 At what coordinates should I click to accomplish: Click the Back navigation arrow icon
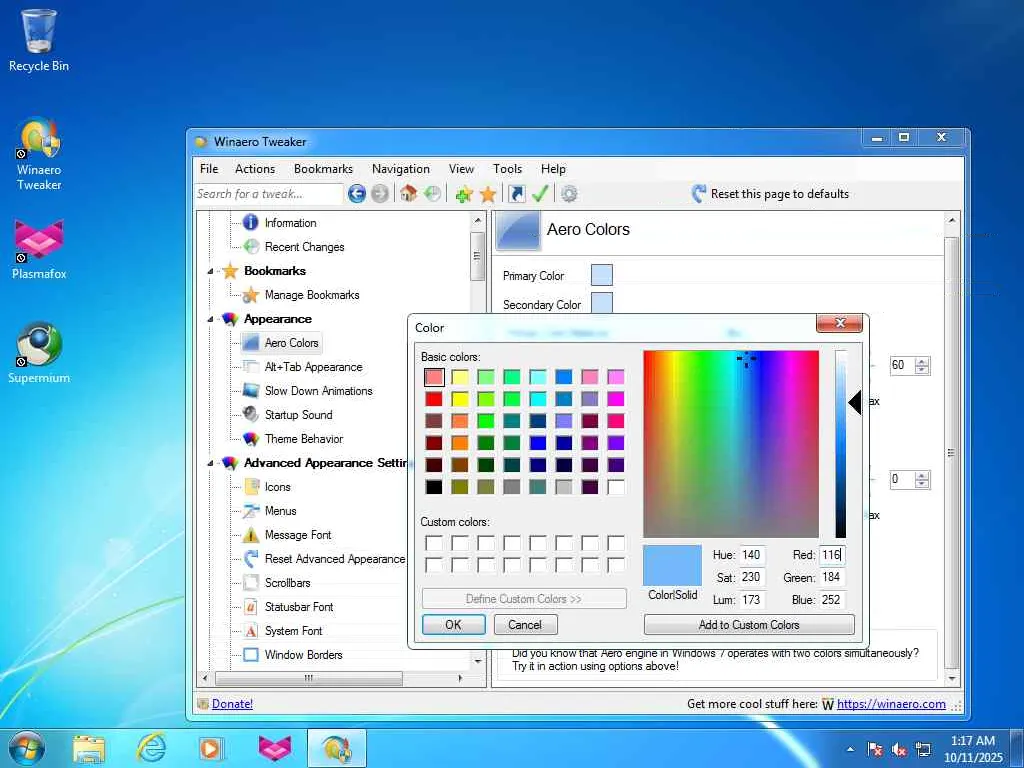pos(357,193)
